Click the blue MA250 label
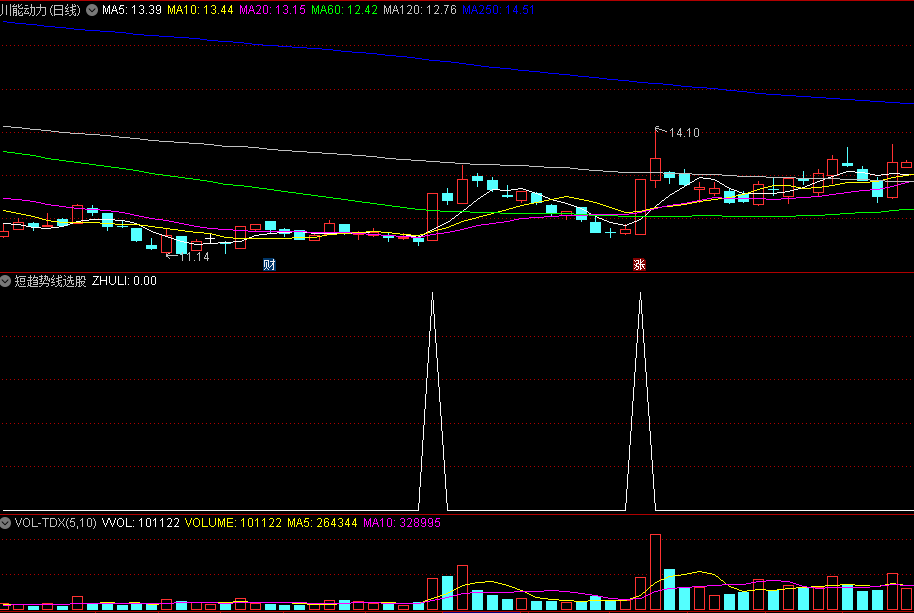Screen dimensions: 914x613 coord(498,10)
